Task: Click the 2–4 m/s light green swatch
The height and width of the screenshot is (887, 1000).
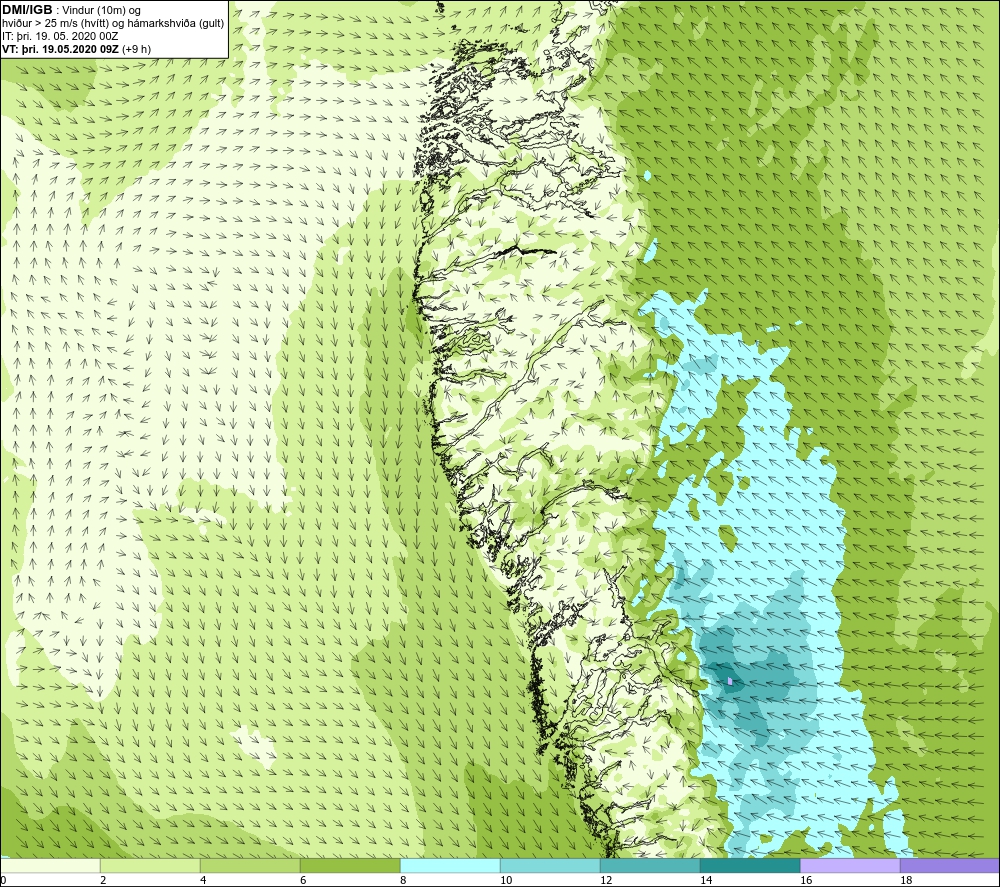Action: pos(150,865)
